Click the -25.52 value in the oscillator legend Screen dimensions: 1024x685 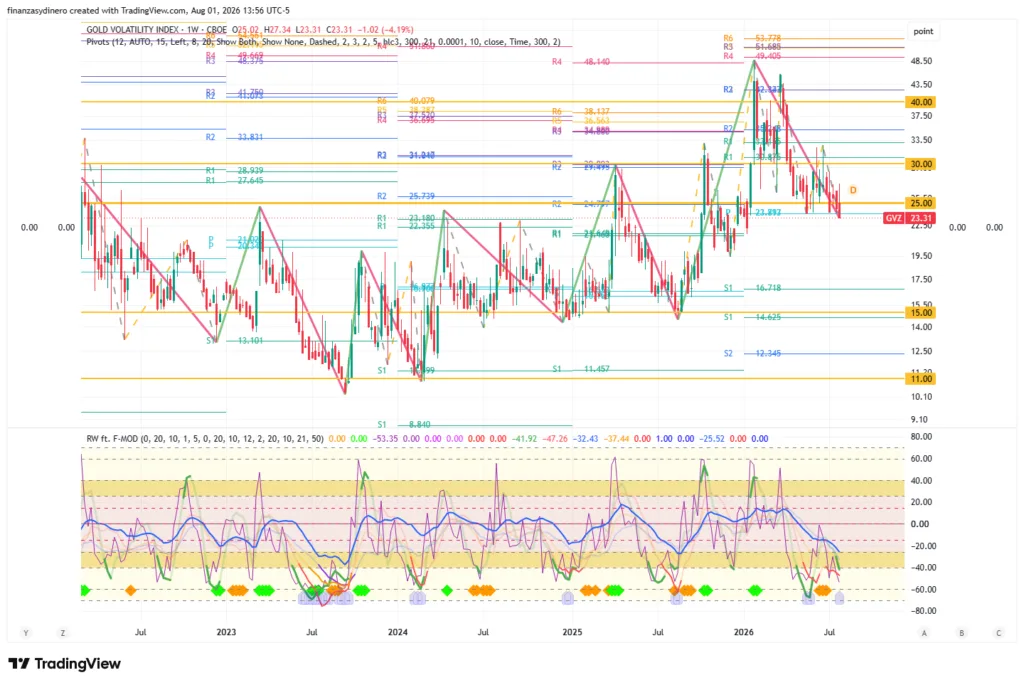(712, 439)
